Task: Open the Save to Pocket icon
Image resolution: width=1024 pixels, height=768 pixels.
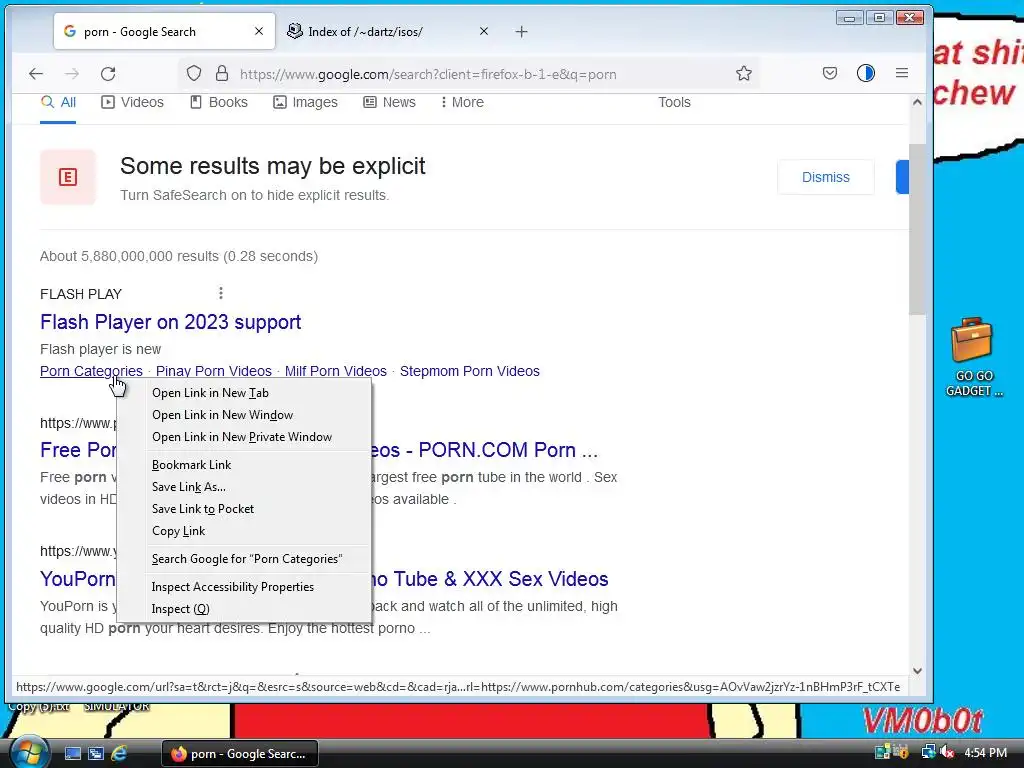Action: tap(829, 73)
